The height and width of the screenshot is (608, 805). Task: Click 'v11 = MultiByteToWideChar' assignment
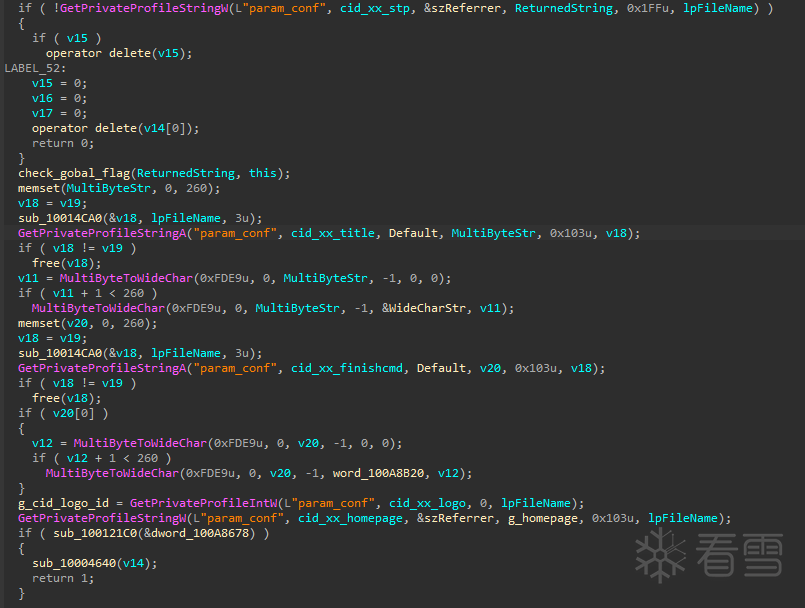click(235, 278)
